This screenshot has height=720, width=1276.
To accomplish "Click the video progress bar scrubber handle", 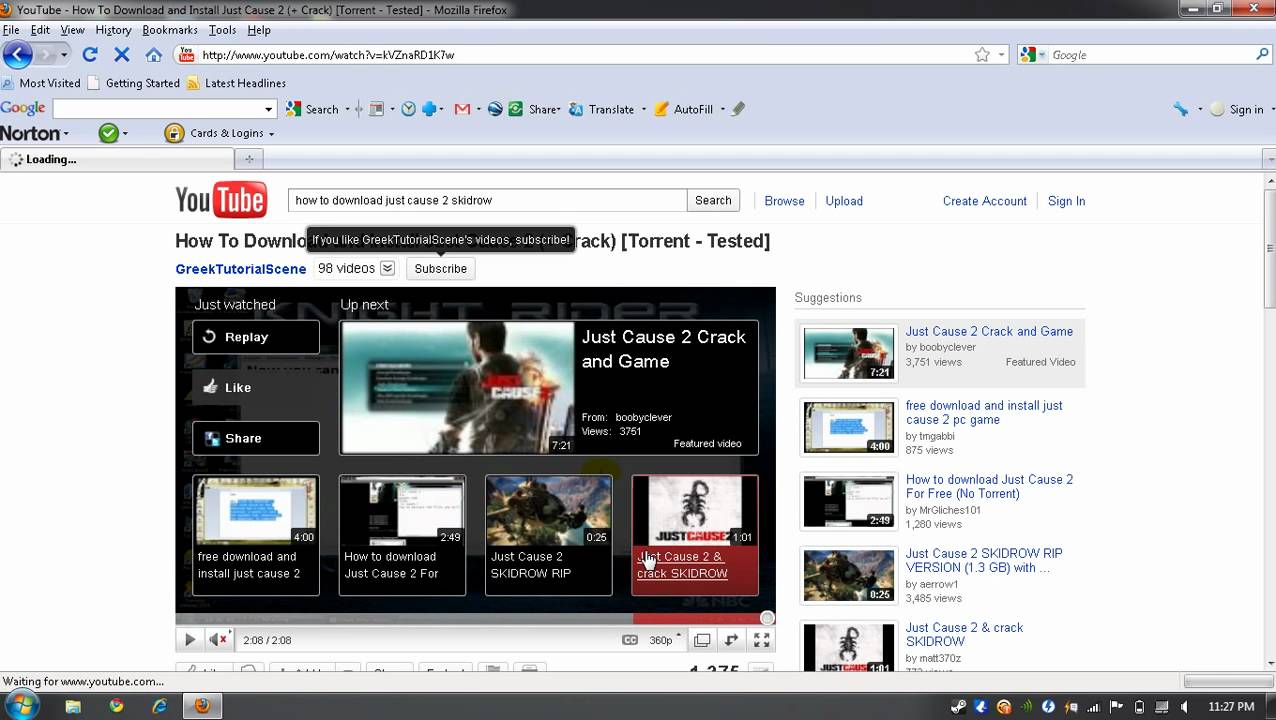I will (767, 618).
